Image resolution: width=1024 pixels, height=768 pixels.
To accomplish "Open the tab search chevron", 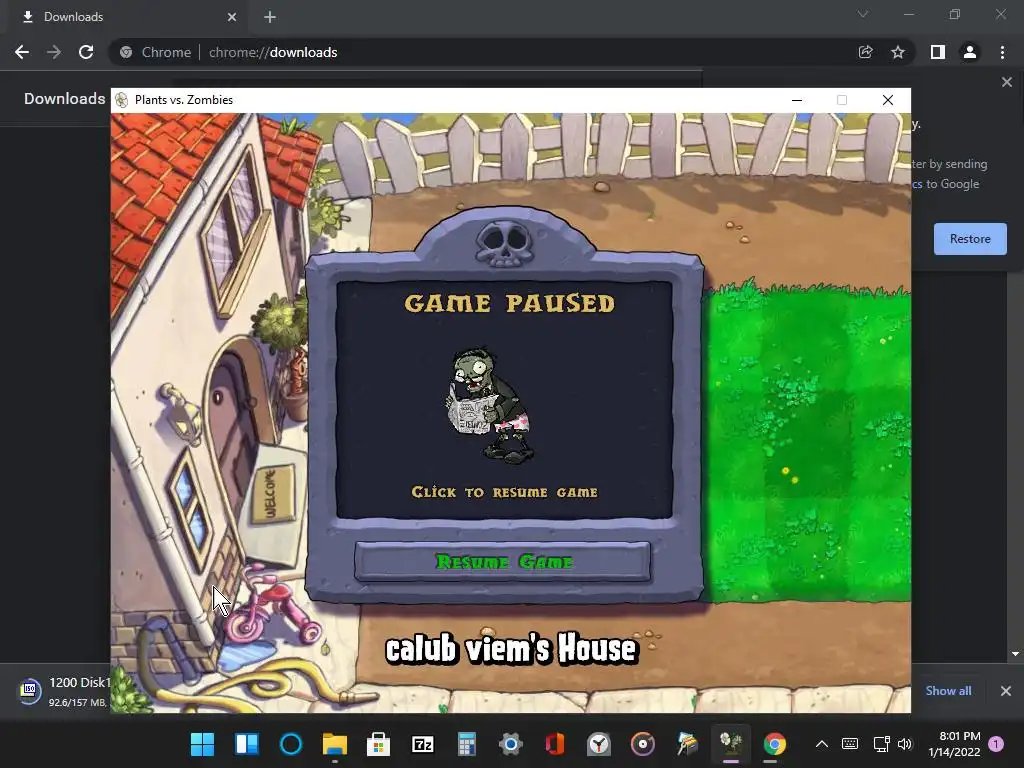I will coord(863,14).
